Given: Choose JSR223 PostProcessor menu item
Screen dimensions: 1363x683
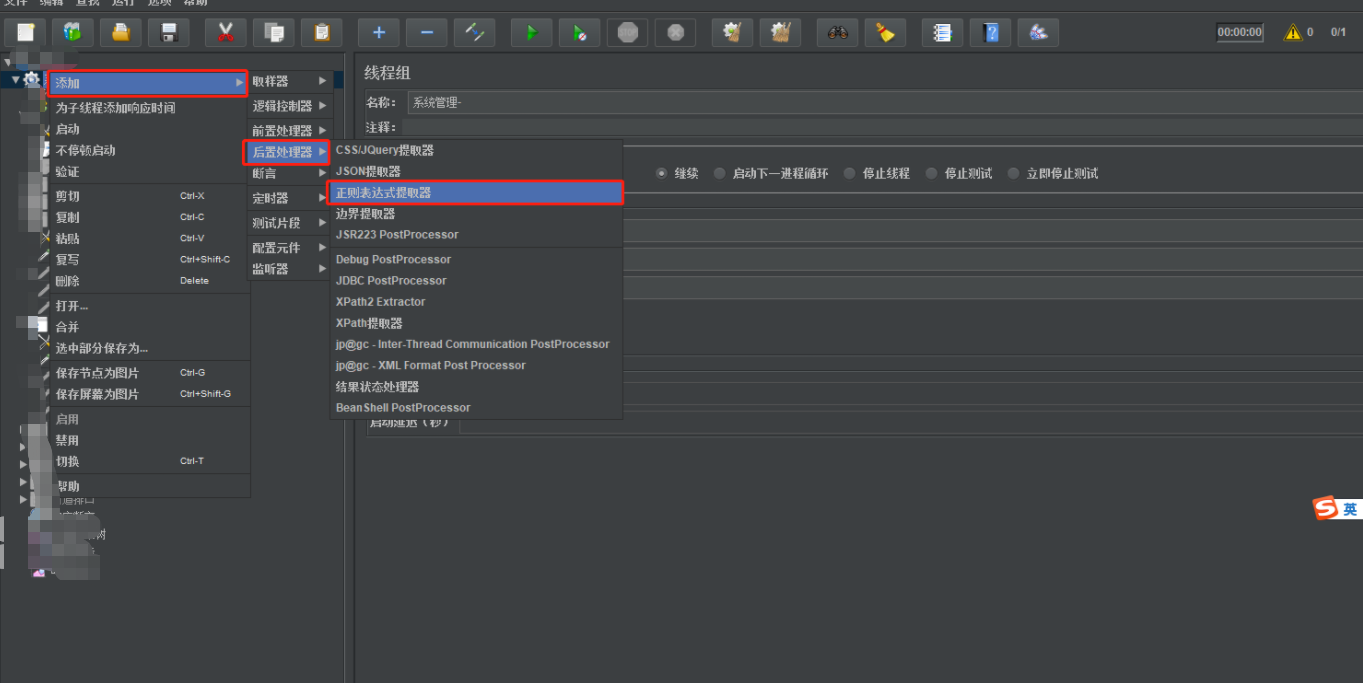Looking at the screenshot, I should click(477, 235).
